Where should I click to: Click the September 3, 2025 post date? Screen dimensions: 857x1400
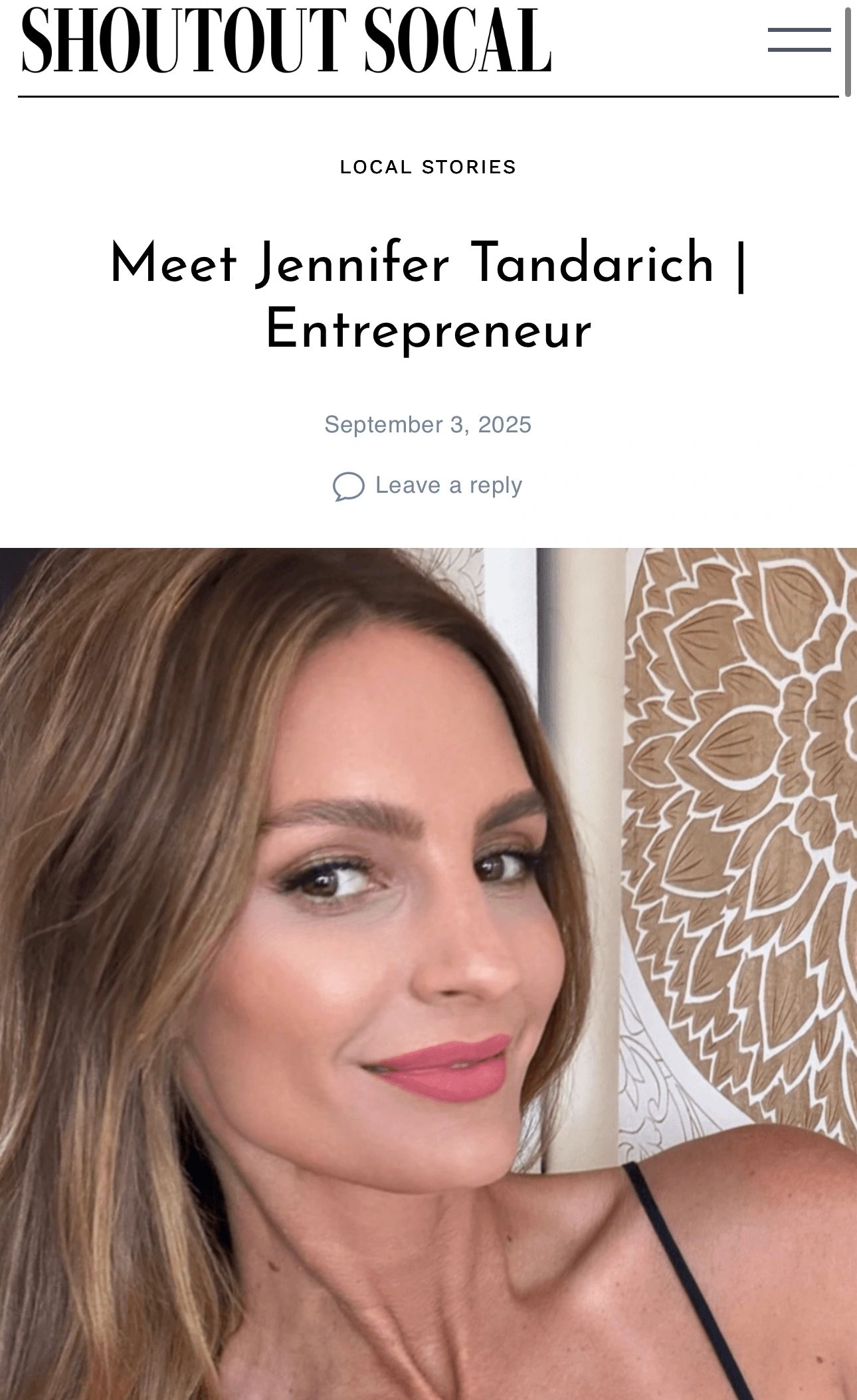pyautogui.click(x=428, y=424)
